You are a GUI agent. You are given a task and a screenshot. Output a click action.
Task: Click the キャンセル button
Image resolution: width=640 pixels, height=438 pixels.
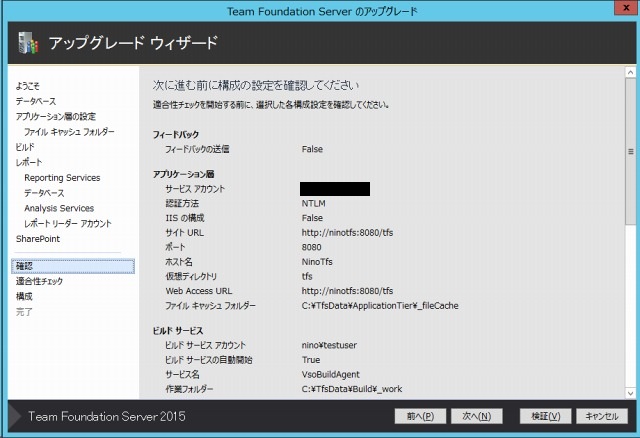pos(602,416)
